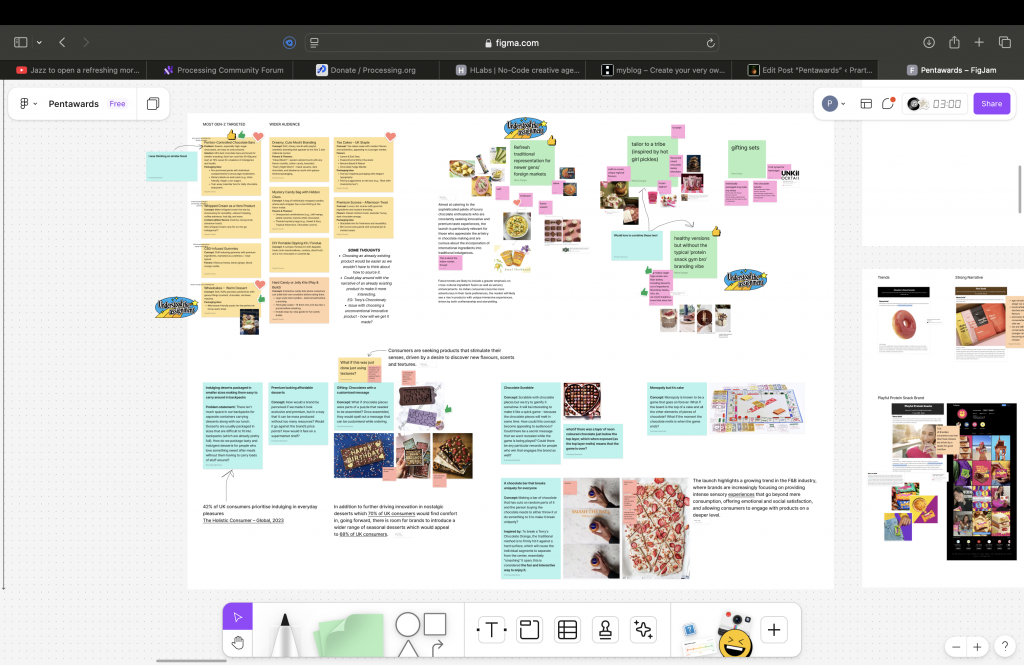This screenshot has height=665, width=1024.
Task: Open comments with notification dot
Action: pos(888,104)
